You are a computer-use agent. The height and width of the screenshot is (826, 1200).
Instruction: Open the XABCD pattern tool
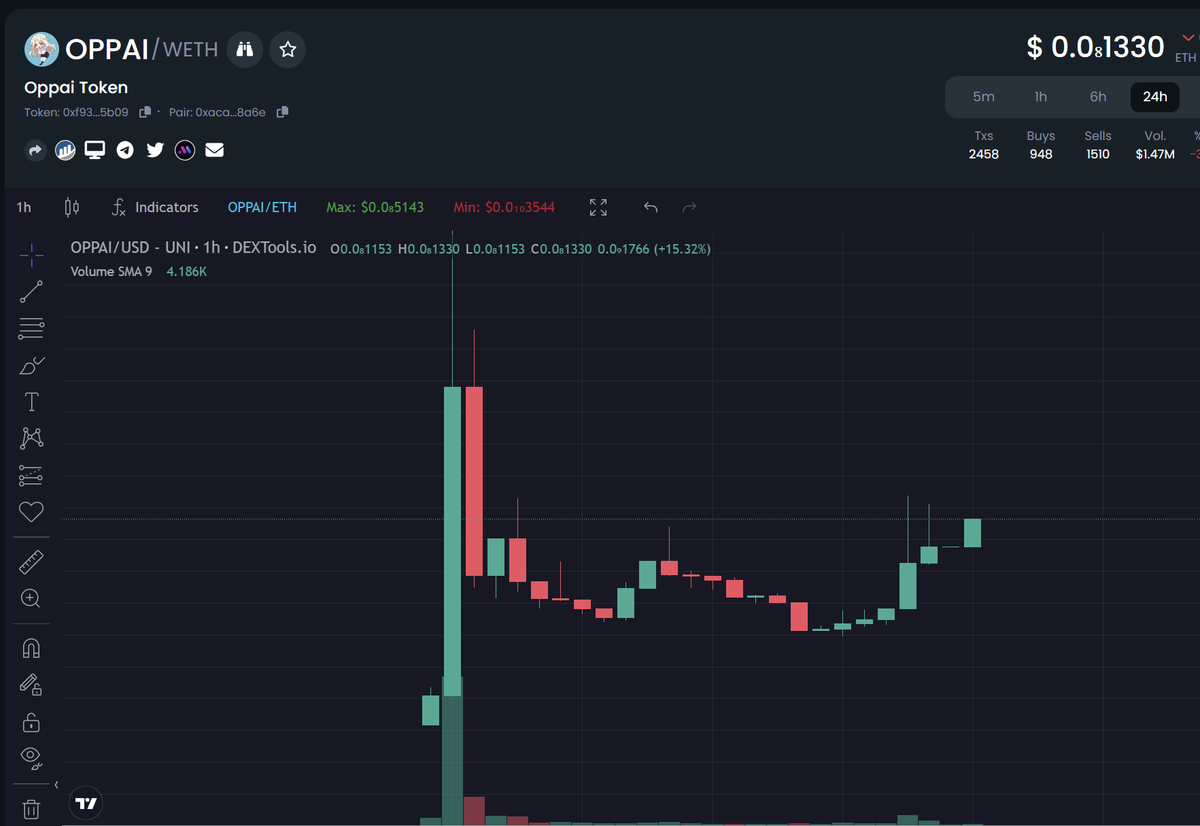click(x=31, y=438)
